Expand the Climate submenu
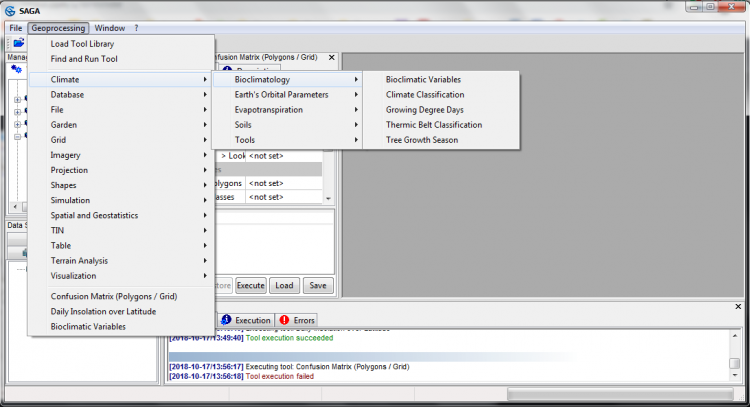The width and height of the screenshot is (750, 407). tap(121, 79)
